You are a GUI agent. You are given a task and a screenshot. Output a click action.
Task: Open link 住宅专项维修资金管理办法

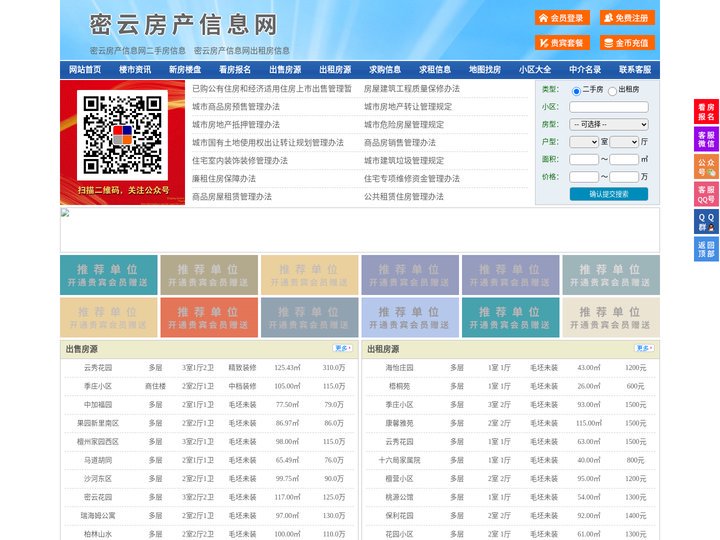tap(412, 179)
